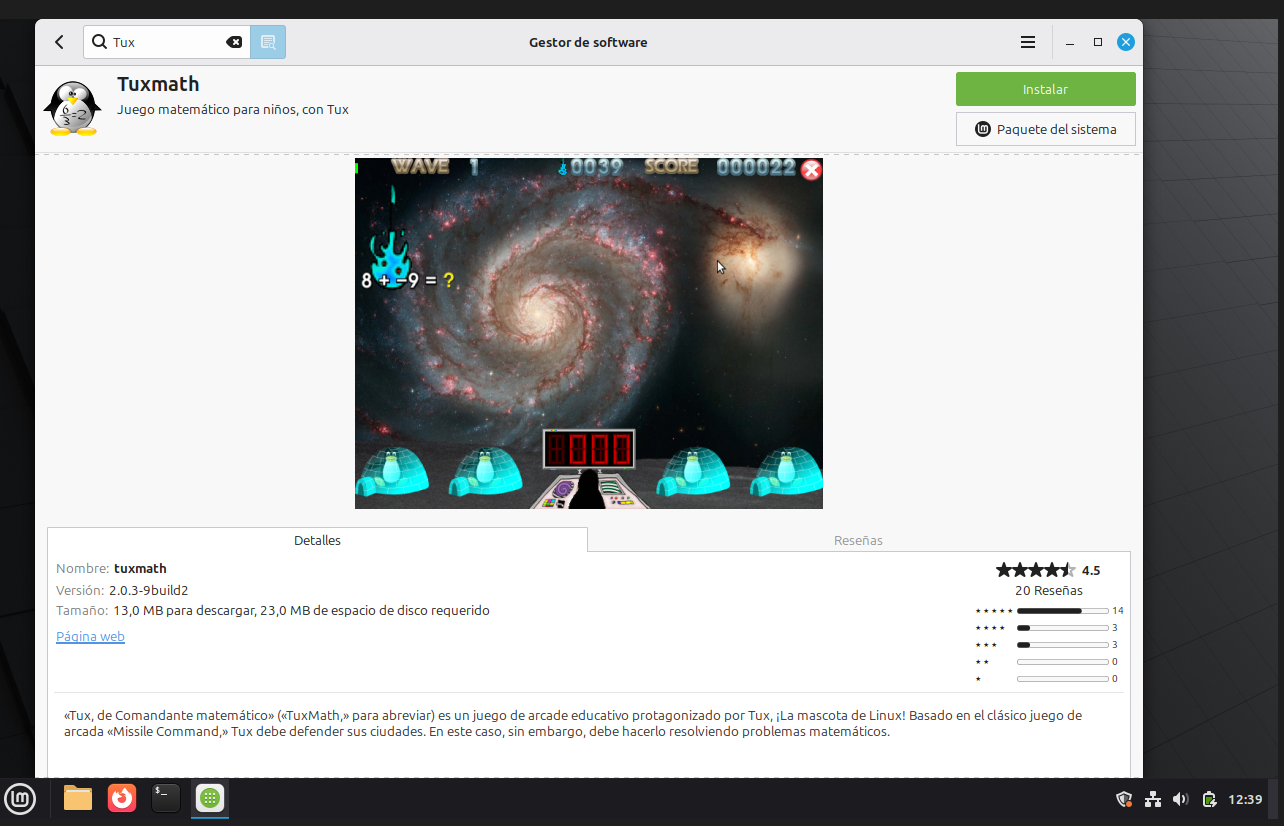Click the 4.5 rating score

click(x=1091, y=570)
